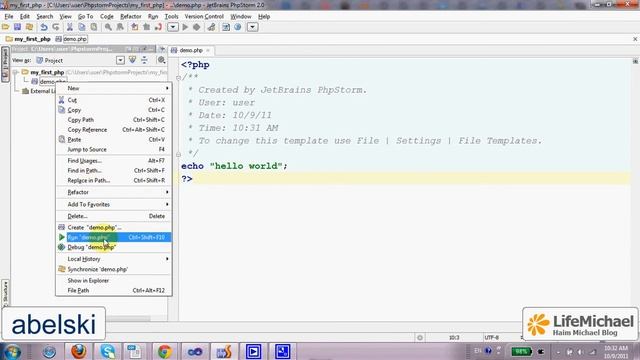Click the Synchronize toolbar icon
This screenshot has width=640, height=360.
pos(29,27)
